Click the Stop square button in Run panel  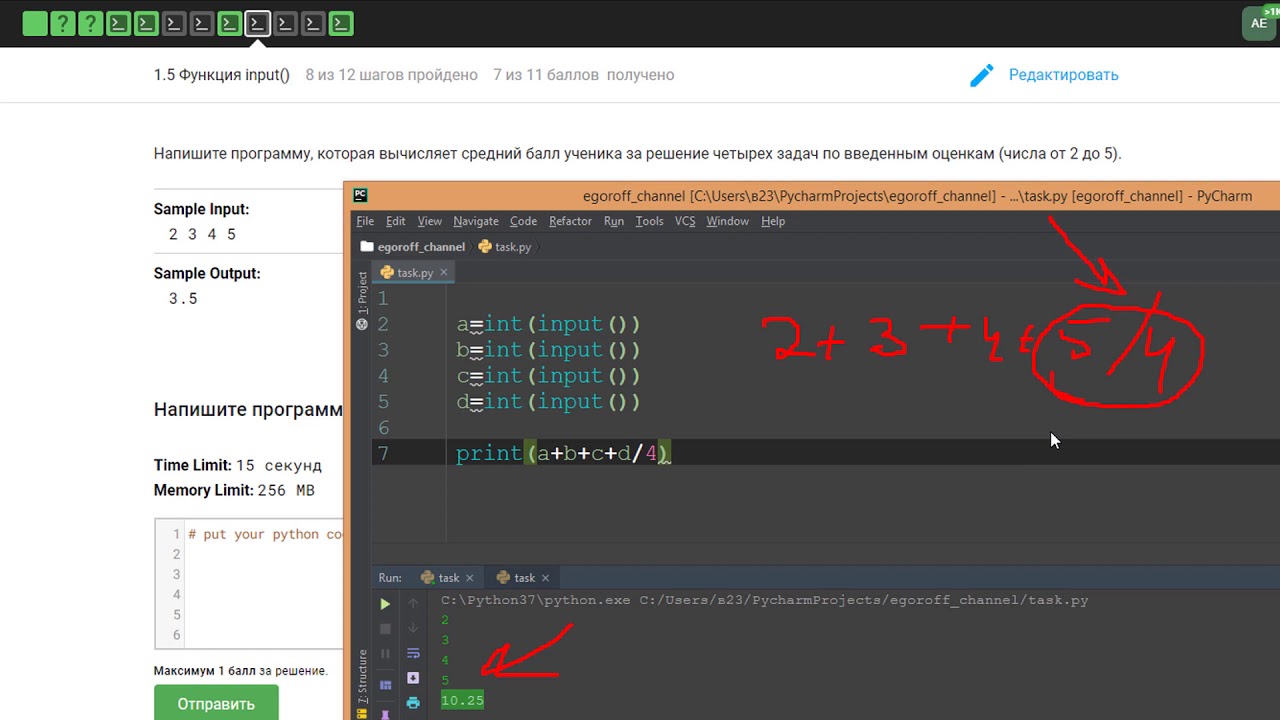point(385,629)
